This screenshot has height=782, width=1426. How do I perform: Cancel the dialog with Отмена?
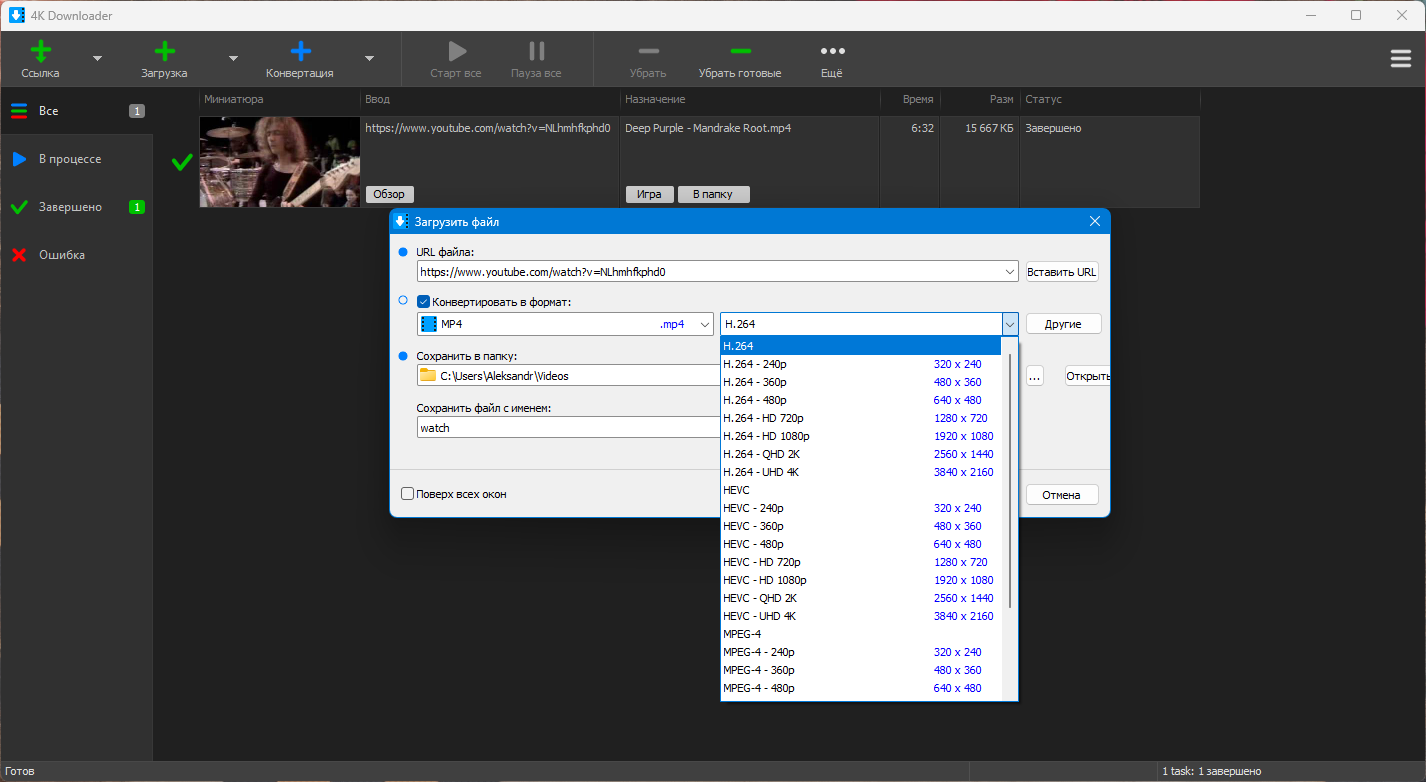coord(1061,494)
